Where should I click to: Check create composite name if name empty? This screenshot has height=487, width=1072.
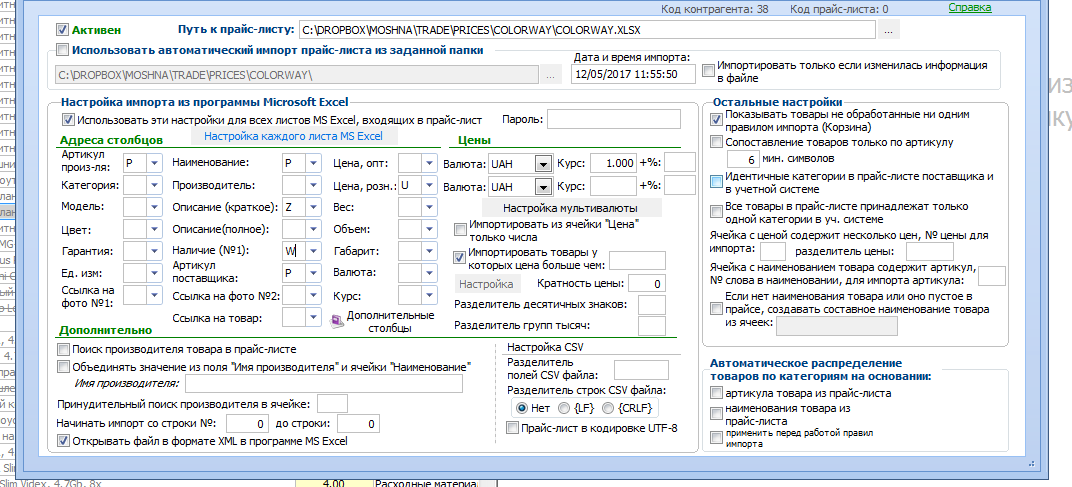point(716,309)
